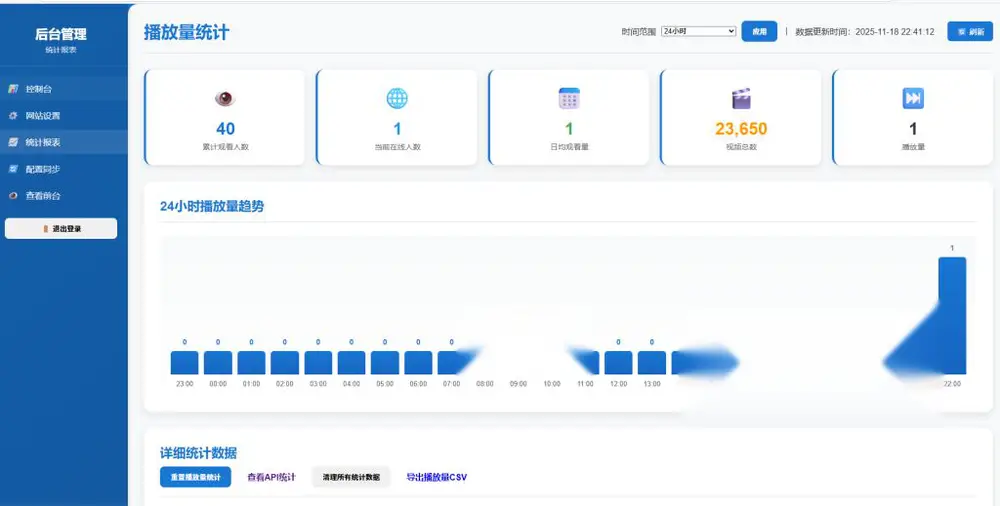Click the globe icon above 当前在线人数

397,98
